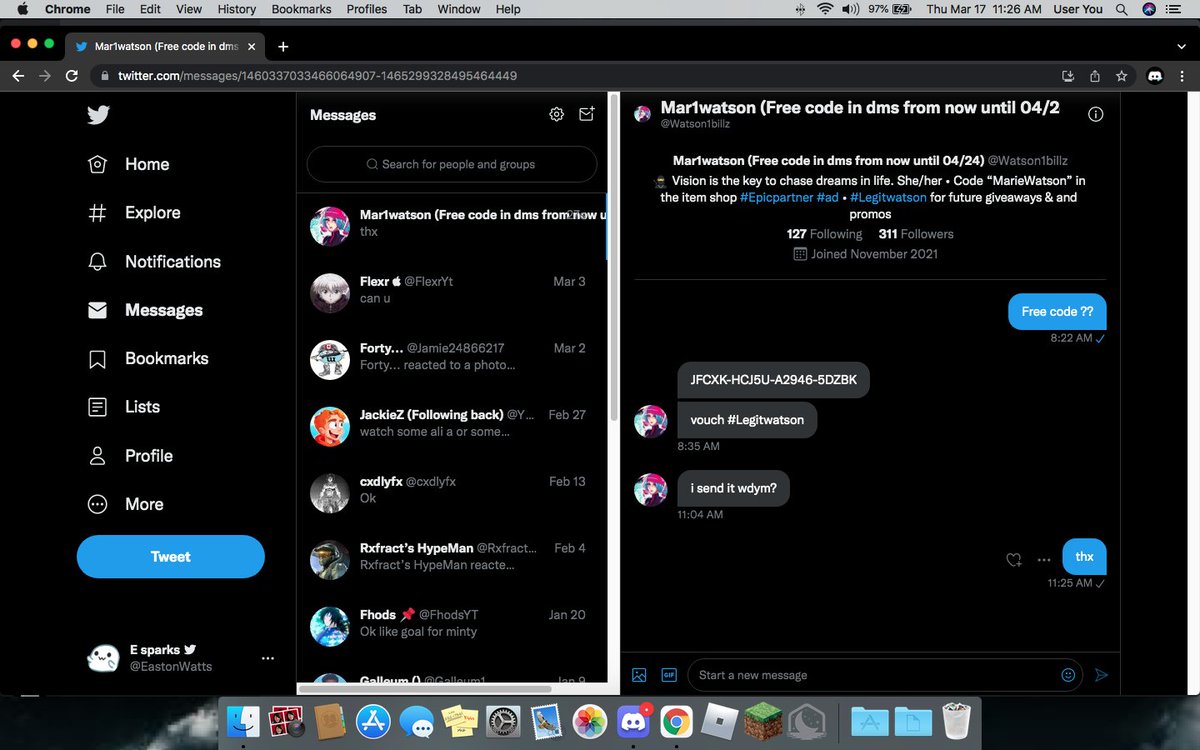
Task: Open Siri from the menu bar
Action: [1149, 9]
